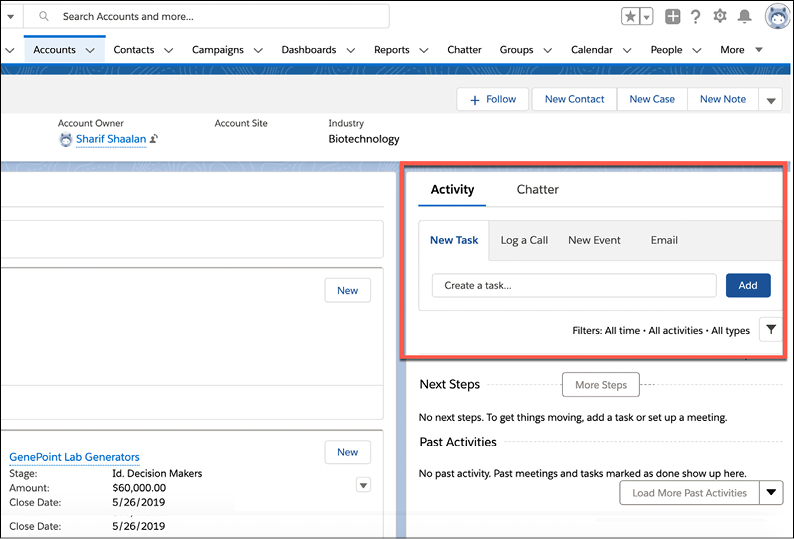The width and height of the screenshot is (794, 539).
Task: Open GenePoint Lab Generators opportunity link
Action: pos(74,457)
